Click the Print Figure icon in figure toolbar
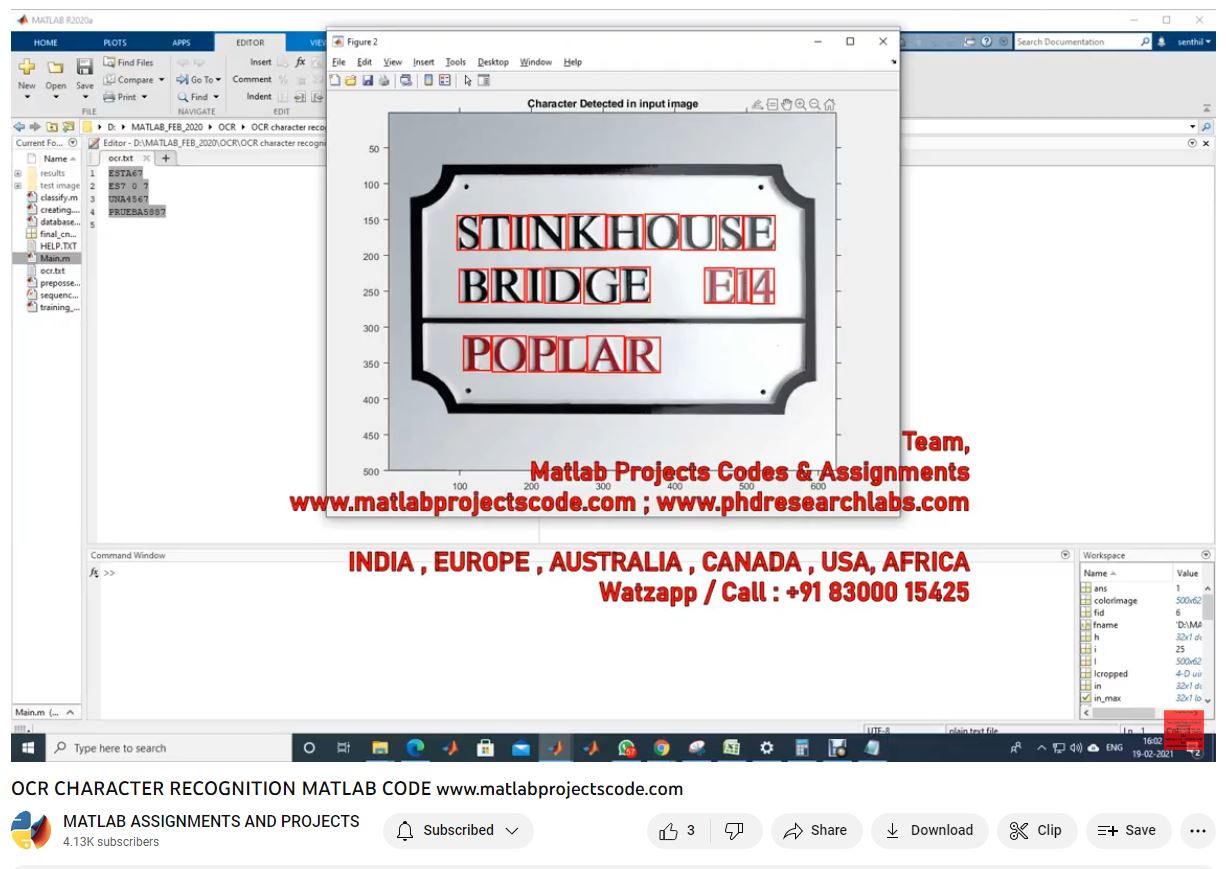 point(384,81)
